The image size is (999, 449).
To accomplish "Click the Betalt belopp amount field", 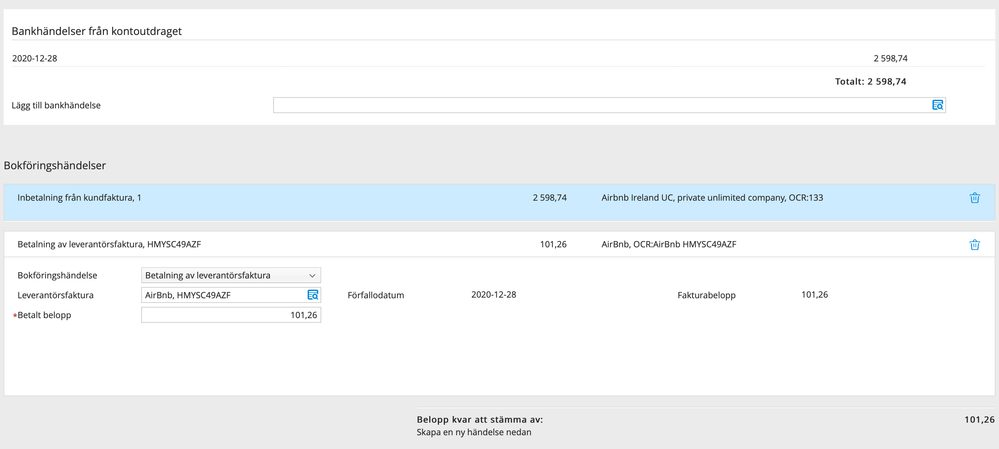I will click(231, 315).
